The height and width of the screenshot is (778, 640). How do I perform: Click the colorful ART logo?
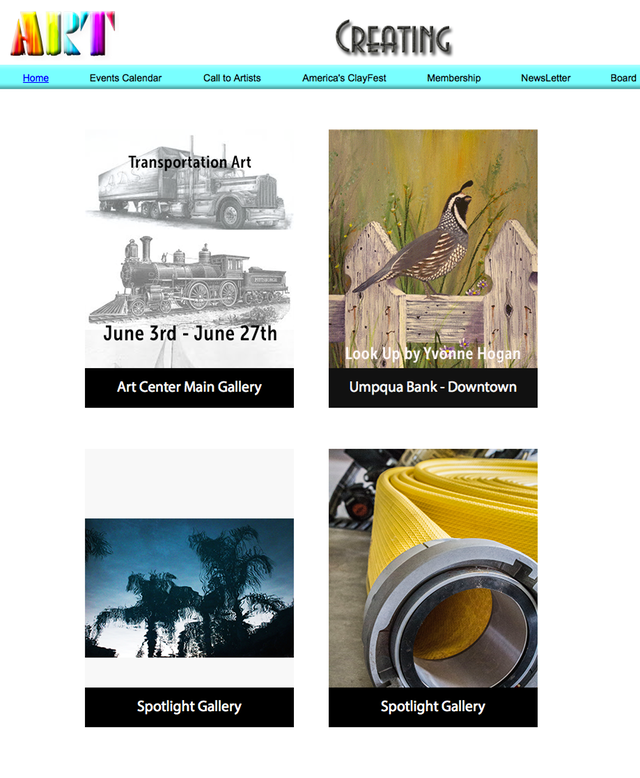(63, 33)
